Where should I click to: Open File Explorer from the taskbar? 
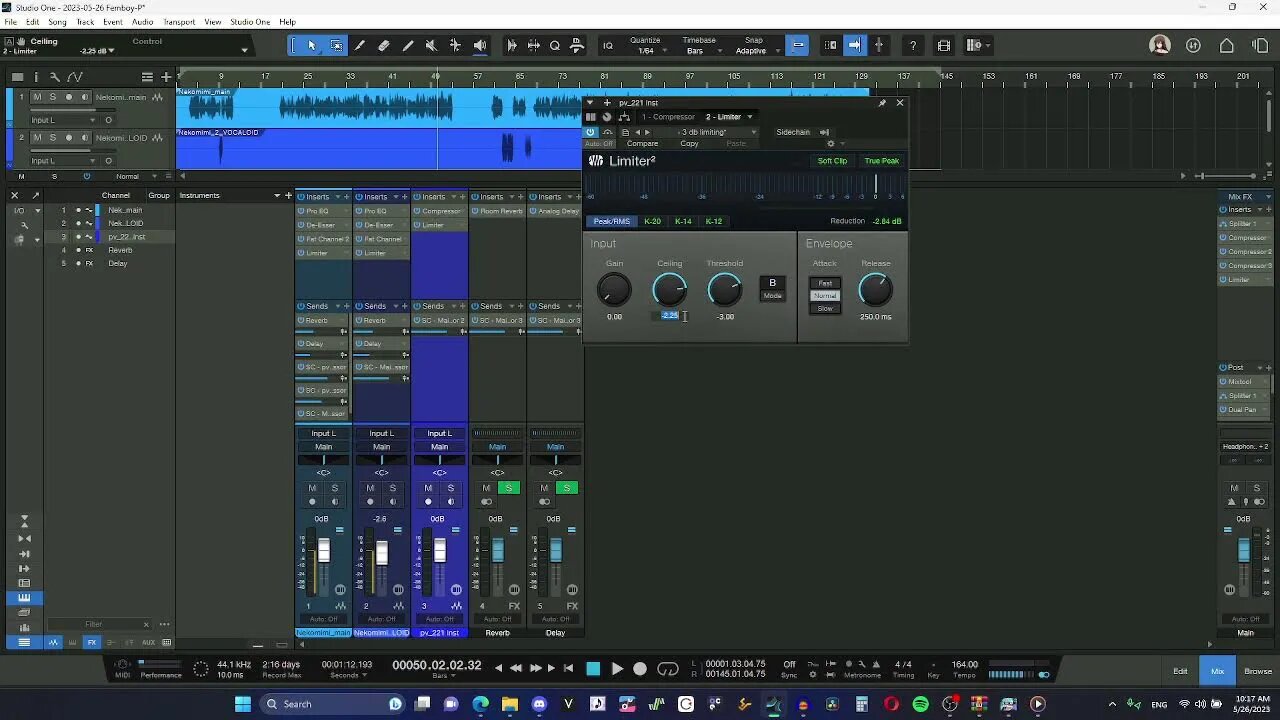[511, 704]
